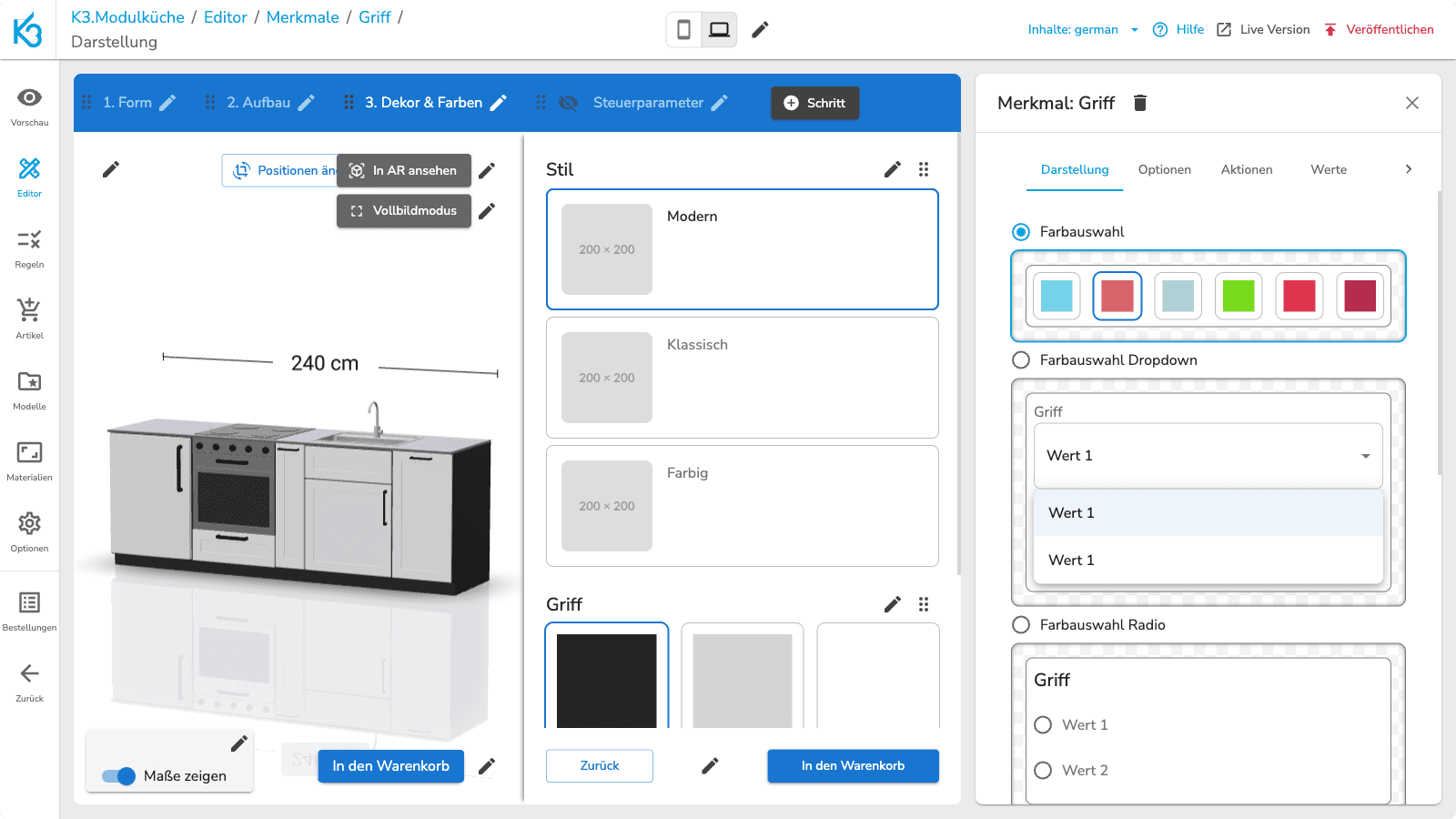1456x819 pixels.
Task: Switch to mobile device preview
Action: tap(683, 30)
